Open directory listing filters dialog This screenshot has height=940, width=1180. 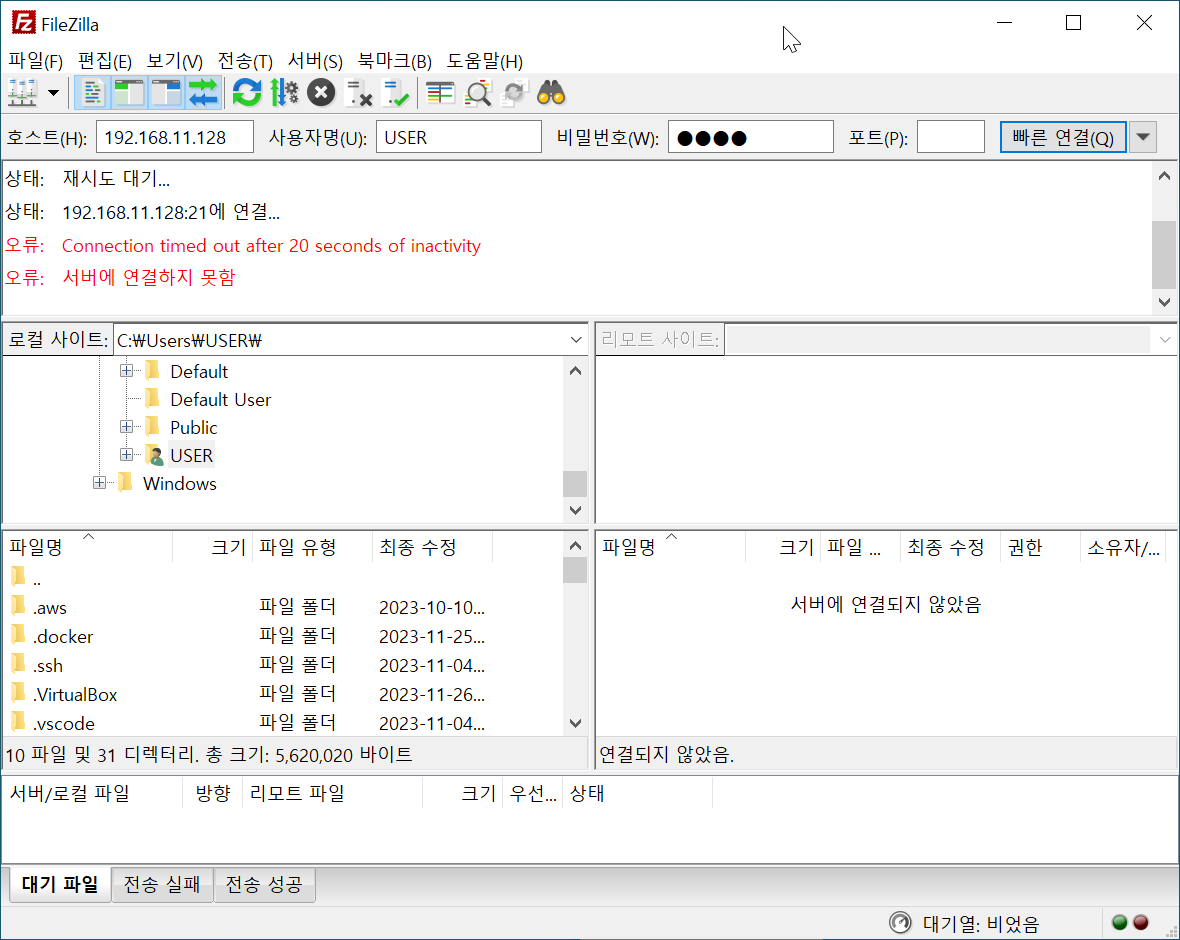click(x=439, y=93)
